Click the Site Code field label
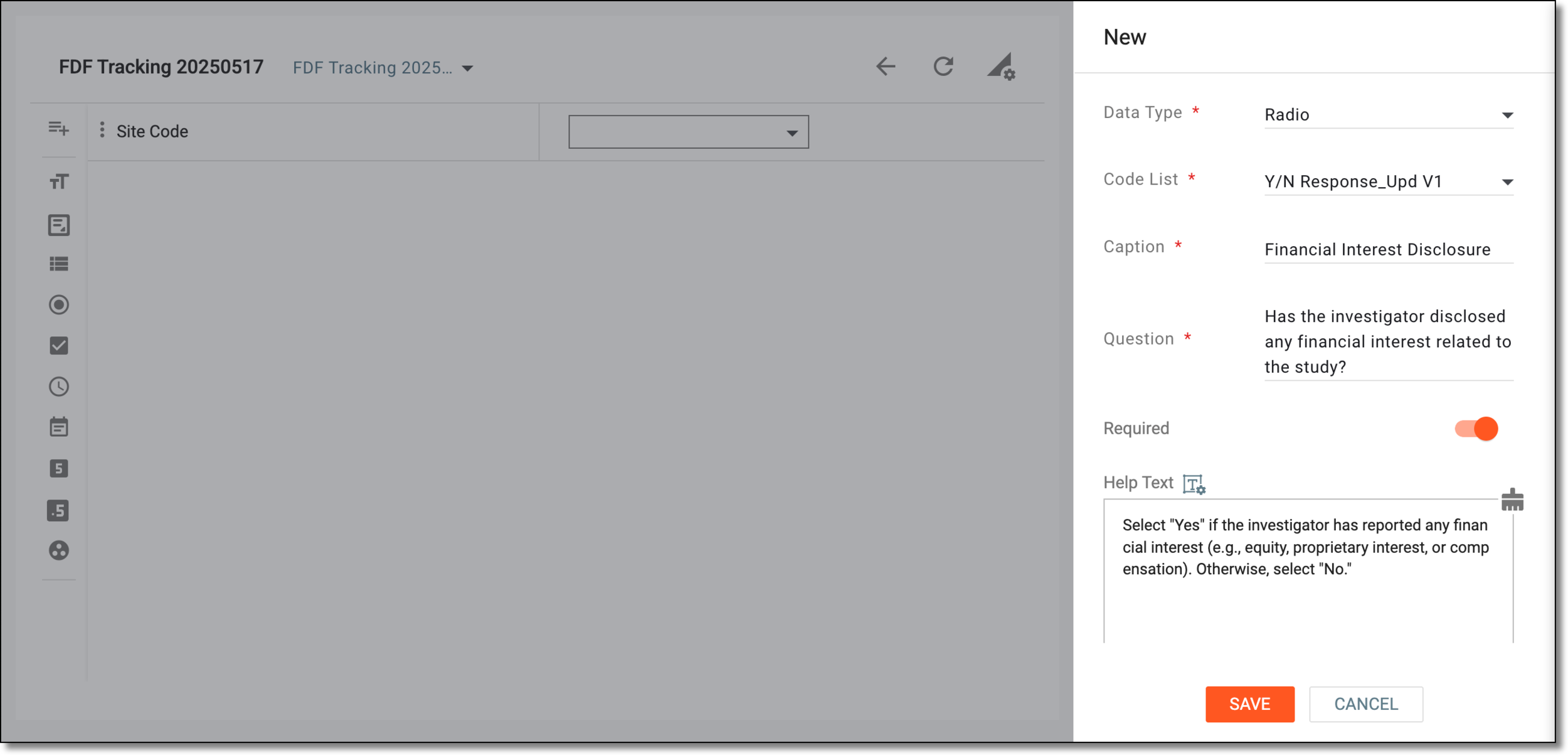Image resolution: width=1568 pixels, height=755 pixels. [152, 131]
